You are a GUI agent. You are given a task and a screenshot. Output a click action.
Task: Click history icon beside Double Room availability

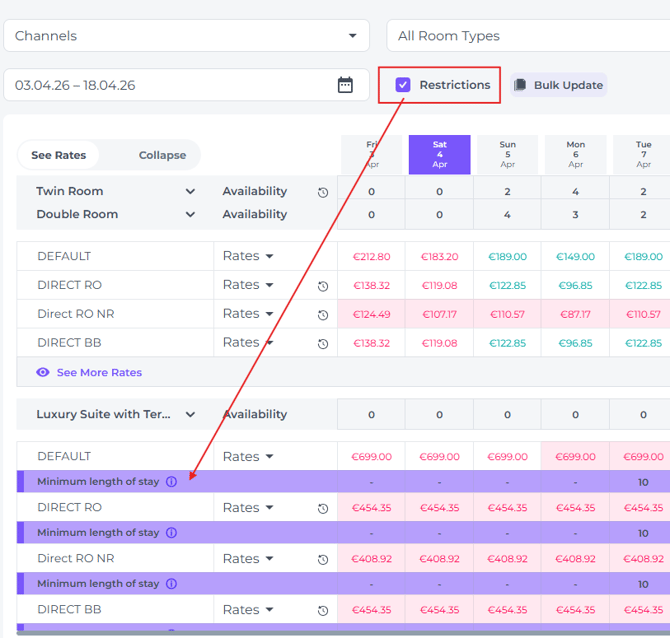(x=323, y=215)
